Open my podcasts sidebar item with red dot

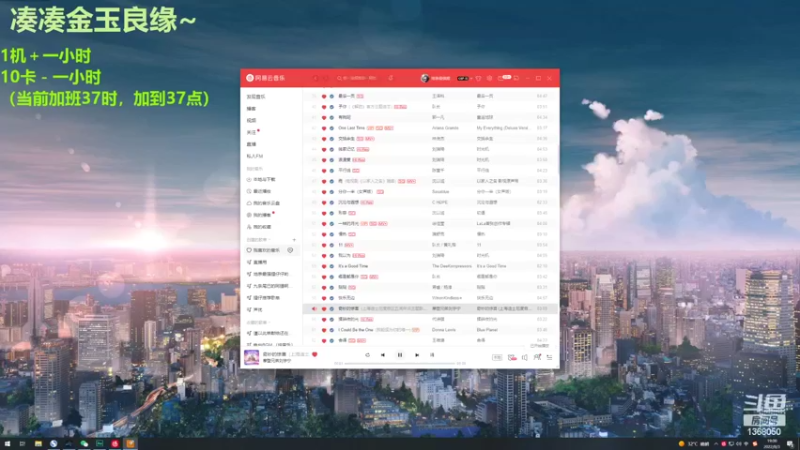259,215
